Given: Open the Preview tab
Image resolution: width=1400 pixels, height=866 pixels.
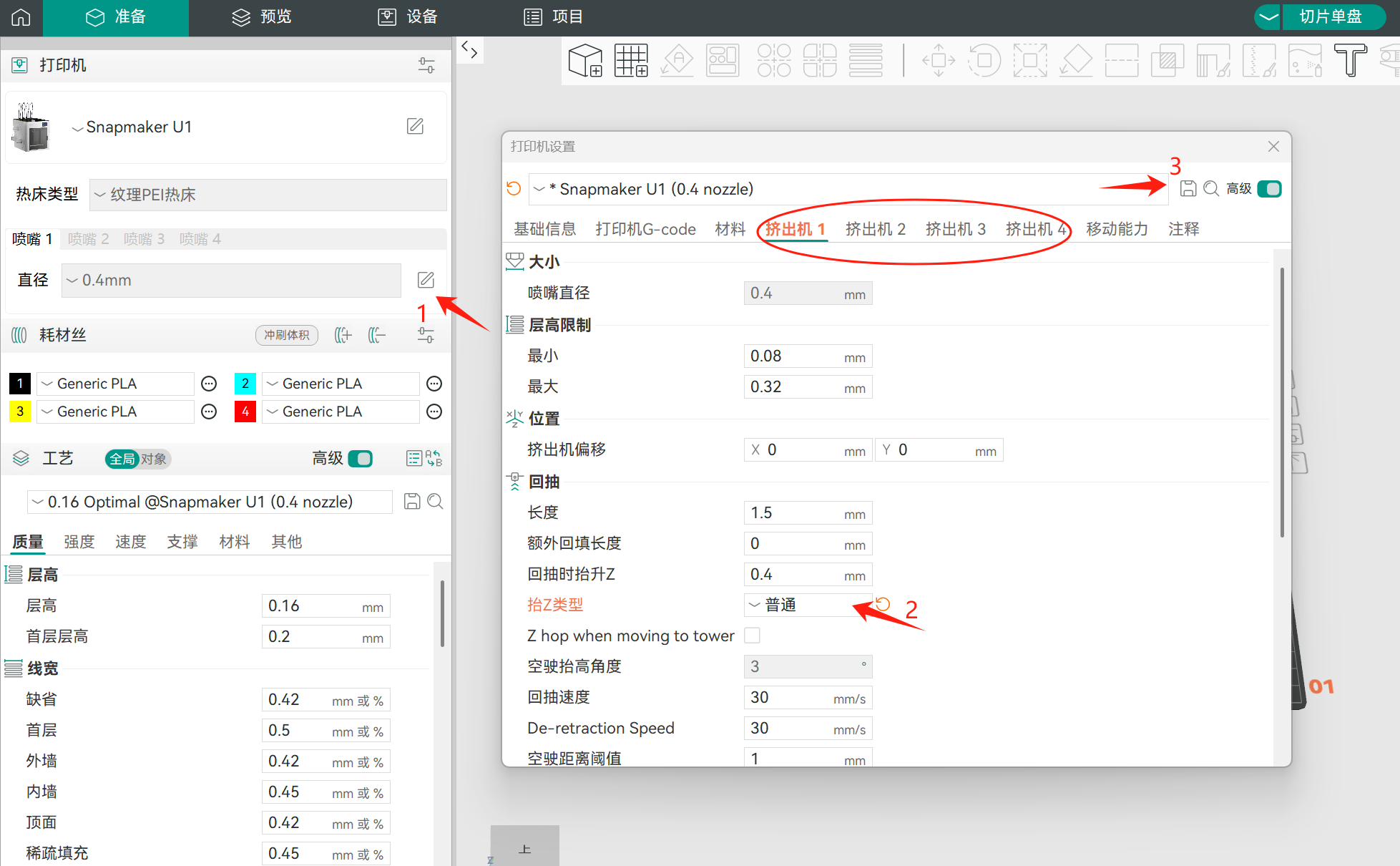Looking at the screenshot, I should tap(262, 17).
